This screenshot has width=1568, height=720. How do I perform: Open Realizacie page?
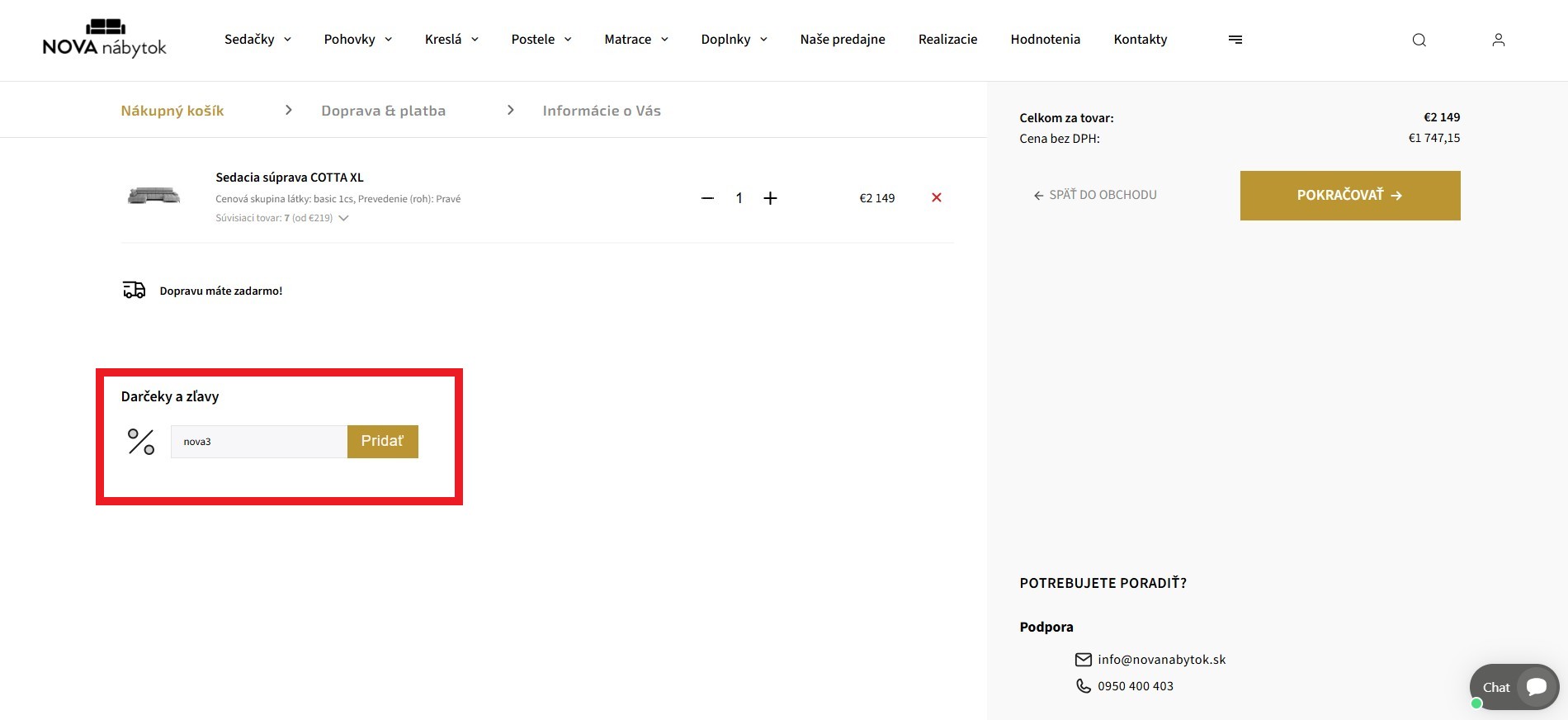(947, 40)
